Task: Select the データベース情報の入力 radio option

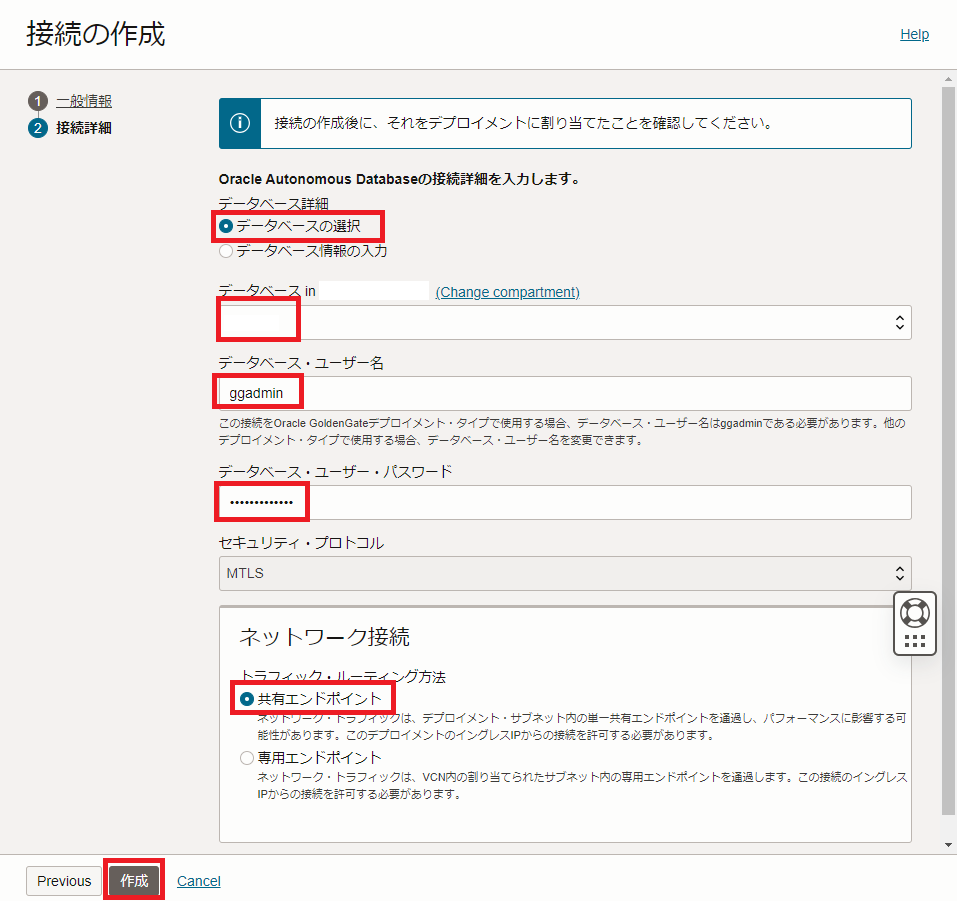Action: coord(226,251)
